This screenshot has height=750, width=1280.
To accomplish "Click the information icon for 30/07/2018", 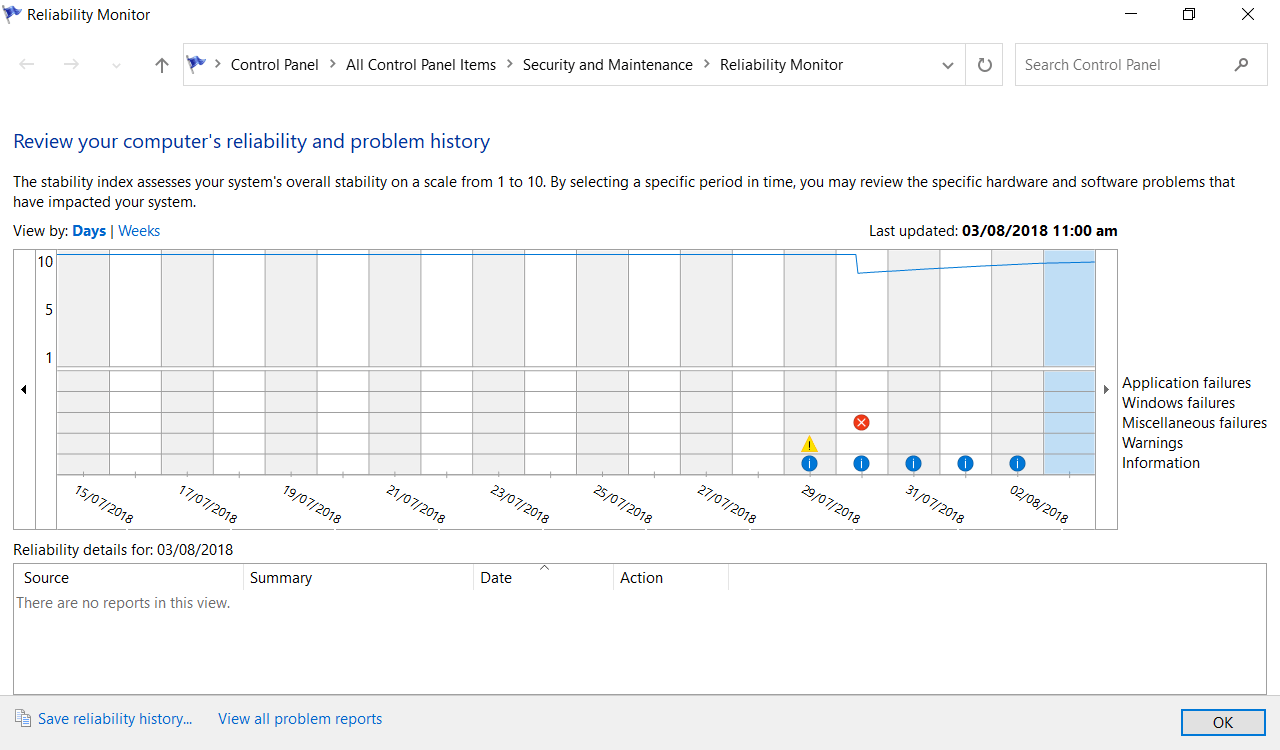I will tap(861, 463).
